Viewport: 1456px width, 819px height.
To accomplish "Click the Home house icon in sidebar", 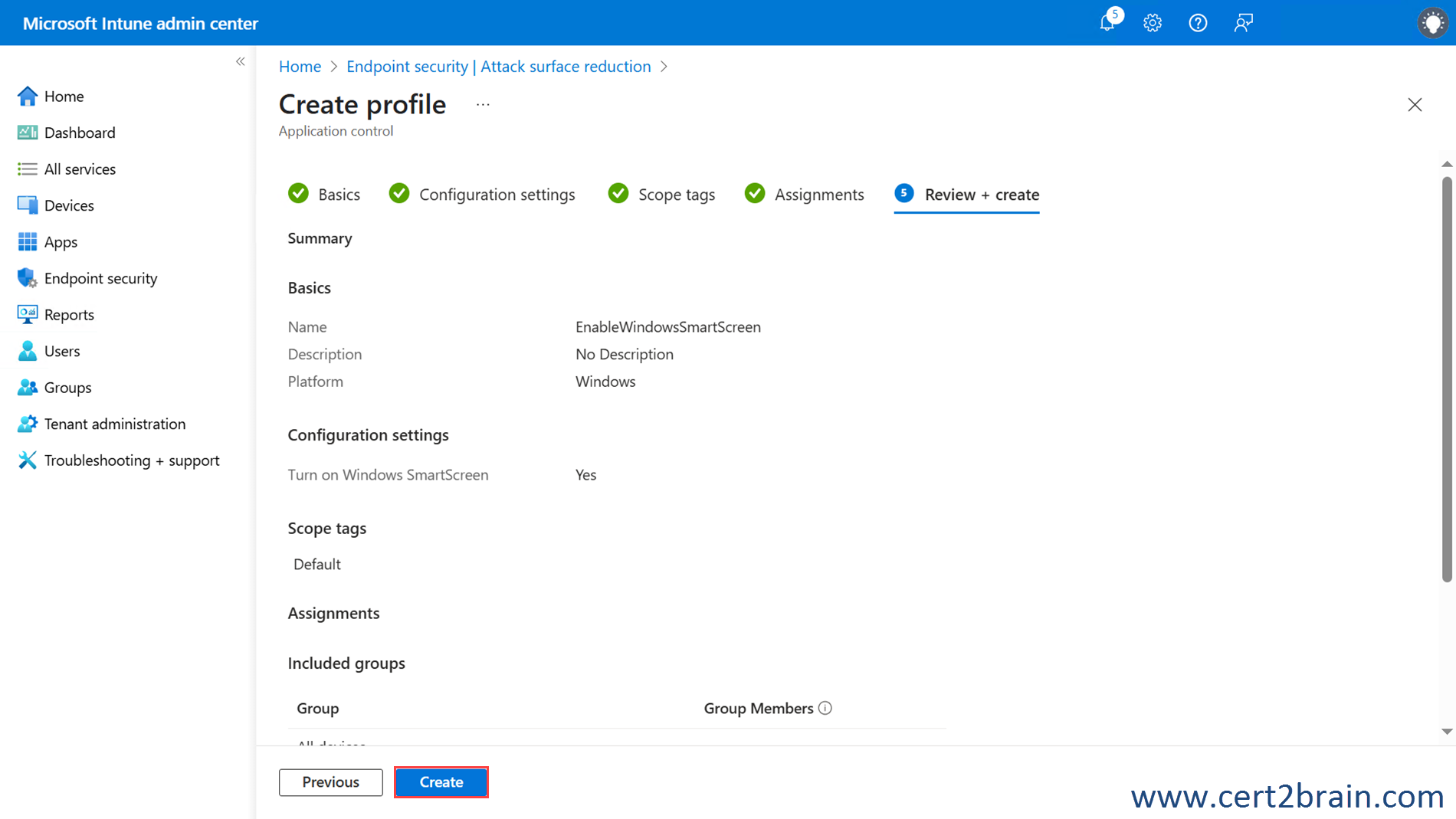I will pos(28,96).
